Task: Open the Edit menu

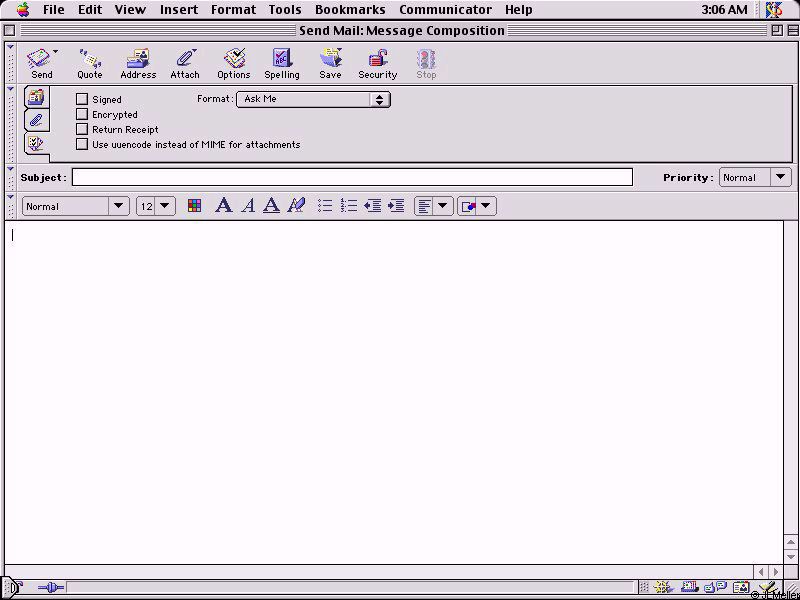Action: click(x=90, y=10)
